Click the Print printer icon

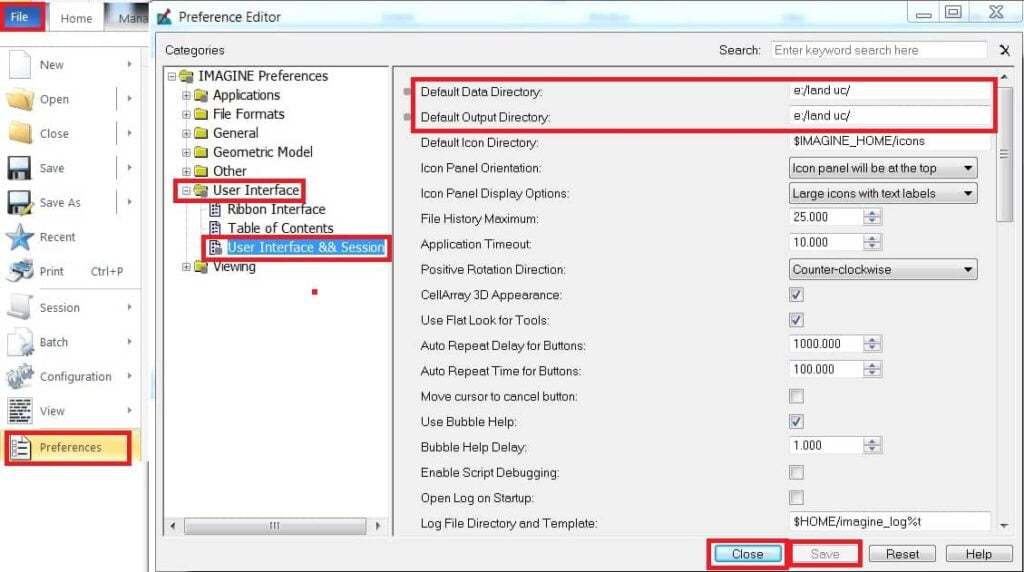click(x=20, y=271)
